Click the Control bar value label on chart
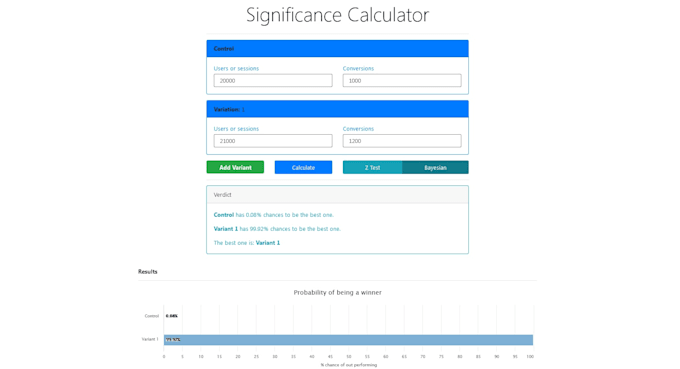Image resolution: width=680 pixels, height=369 pixels. pyautogui.click(x=172, y=316)
